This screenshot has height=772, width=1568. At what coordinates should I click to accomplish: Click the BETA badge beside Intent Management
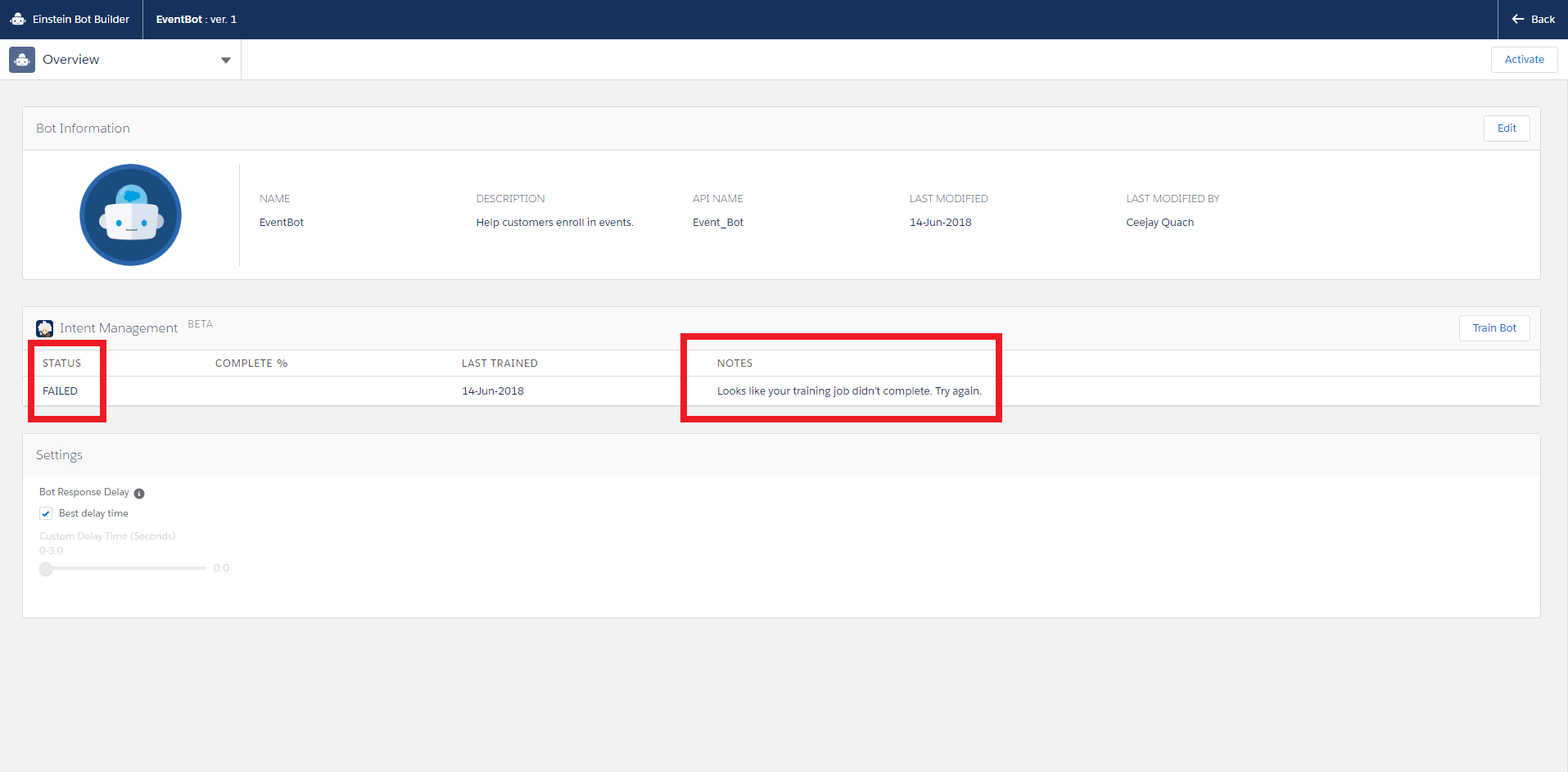click(201, 324)
